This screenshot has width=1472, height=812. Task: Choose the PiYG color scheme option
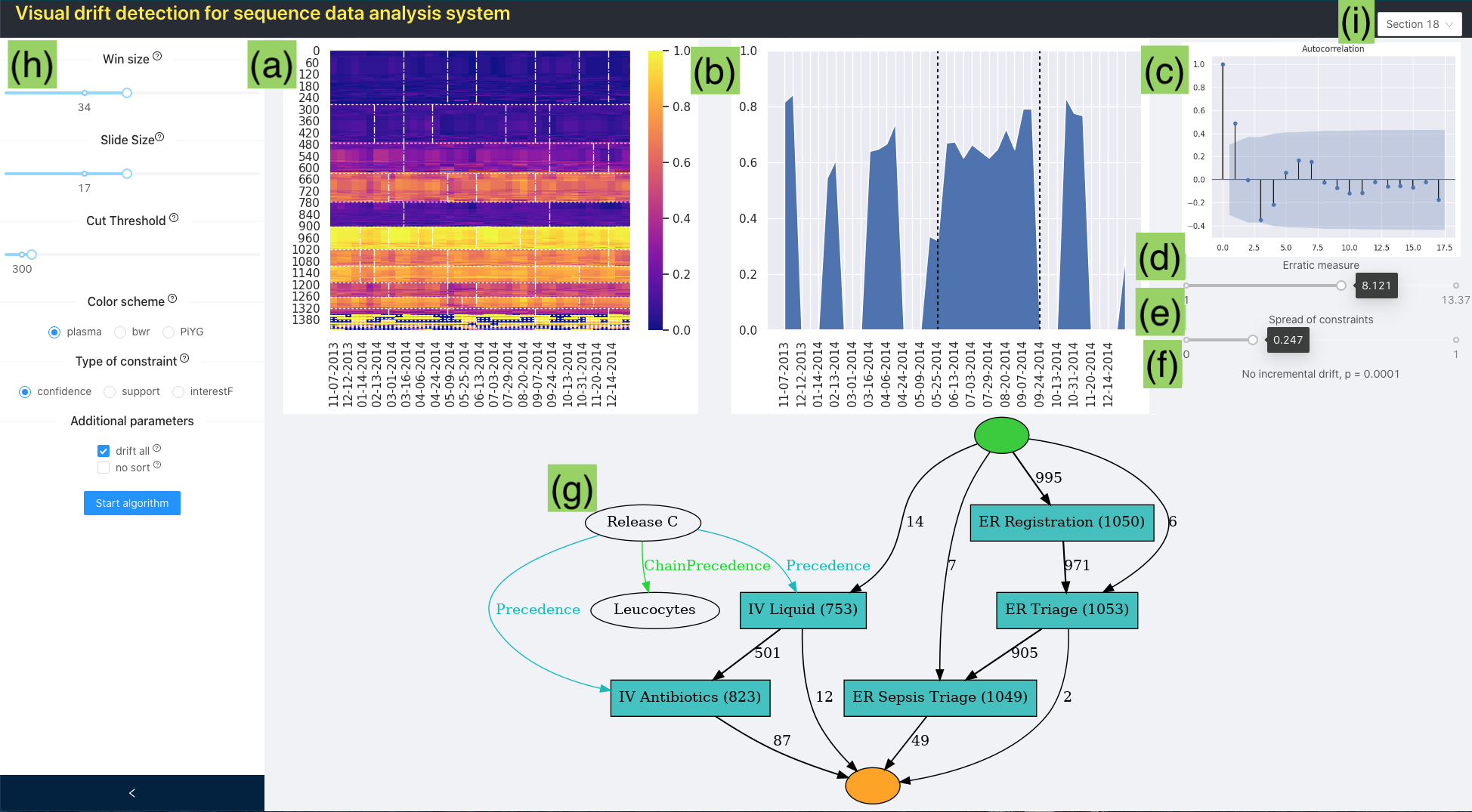point(169,332)
